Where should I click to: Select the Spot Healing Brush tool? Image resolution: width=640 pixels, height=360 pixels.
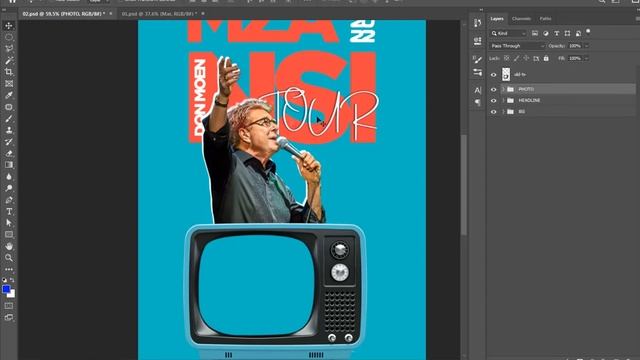9,107
